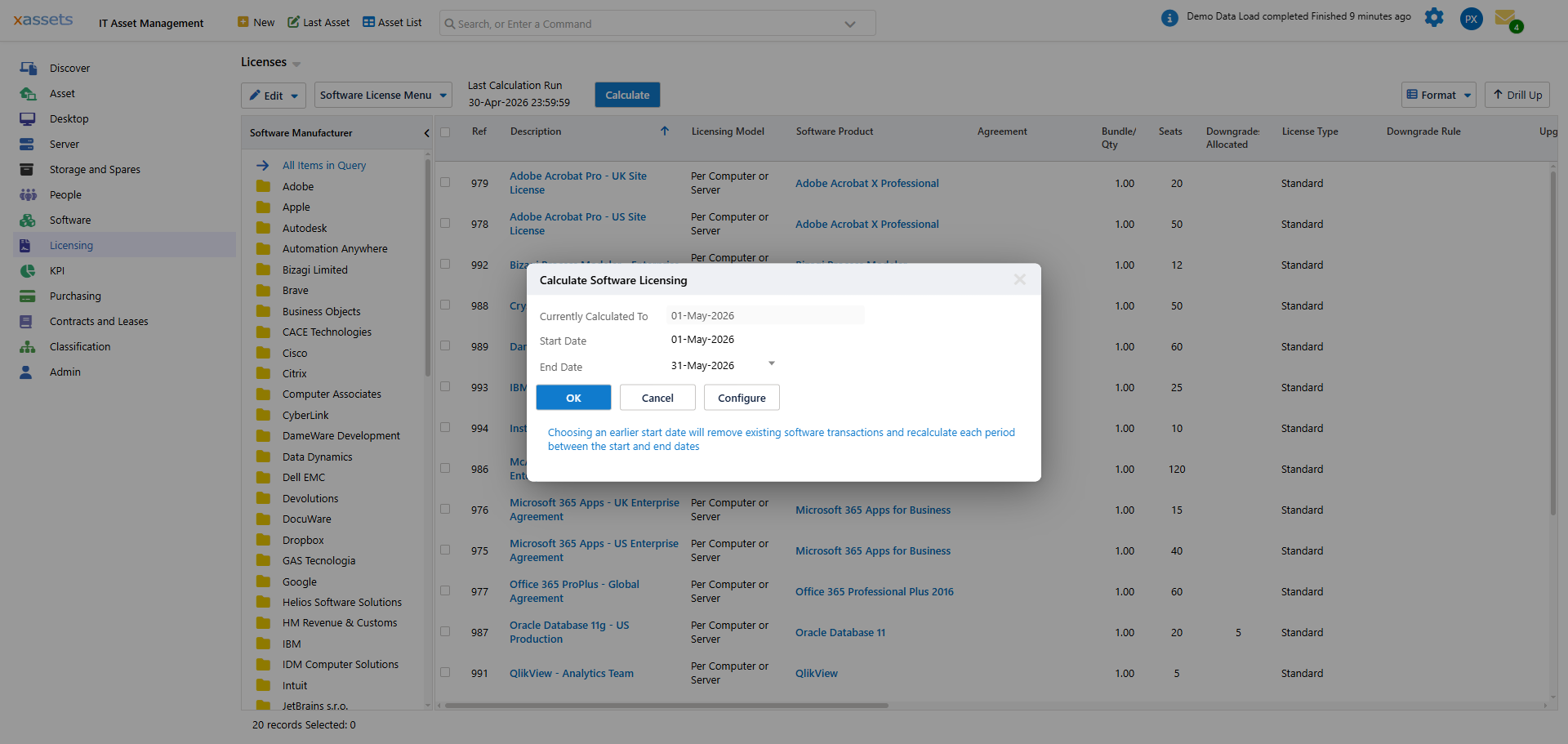Open the Format dropdown
Viewport: 1568px width, 744px height.
(1438, 95)
